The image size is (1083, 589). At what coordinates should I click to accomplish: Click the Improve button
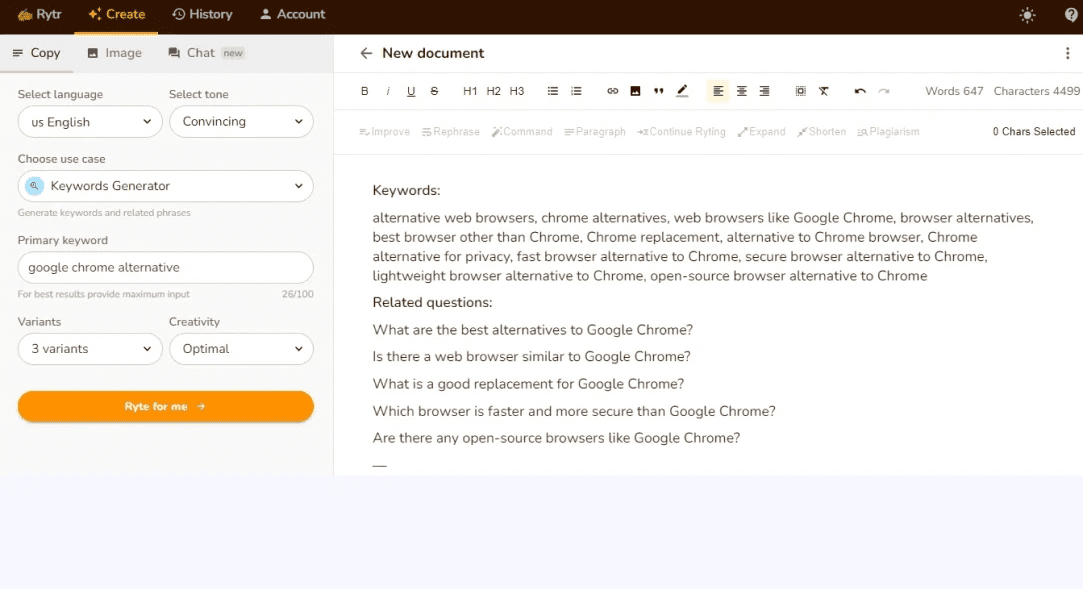[x=385, y=132]
